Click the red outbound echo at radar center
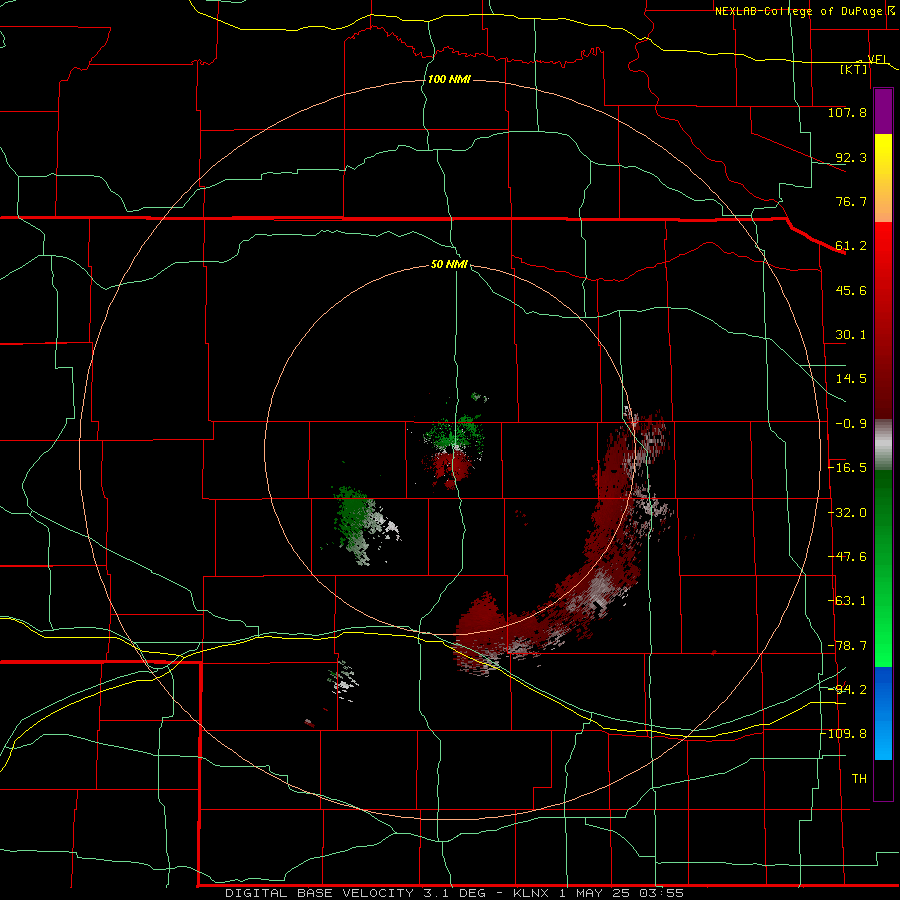 (451, 468)
